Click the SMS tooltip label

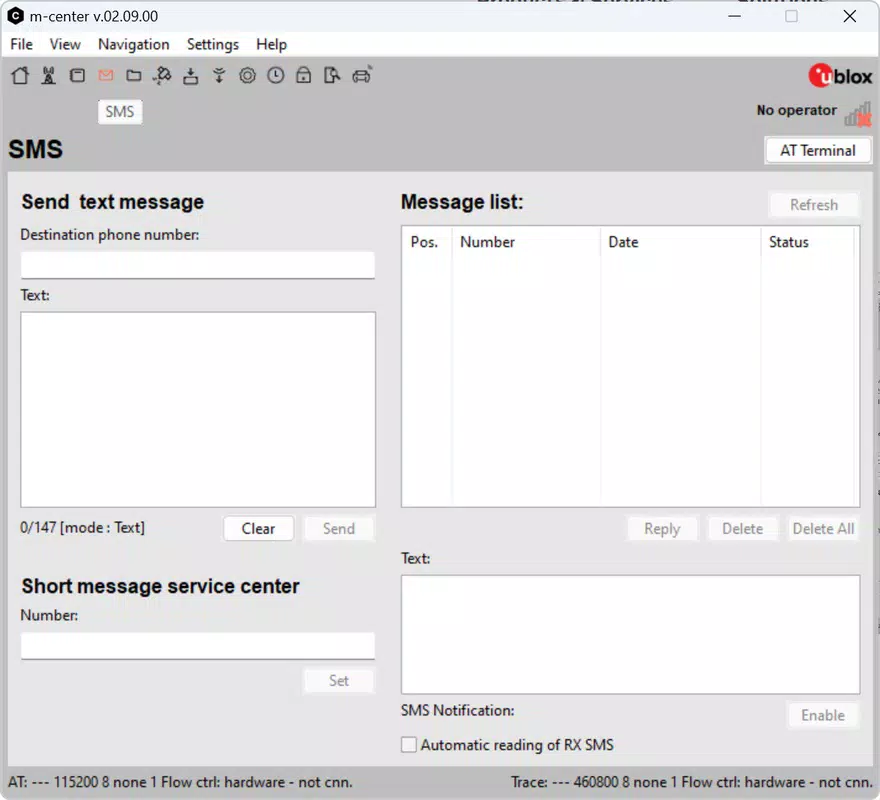pos(120,112)
